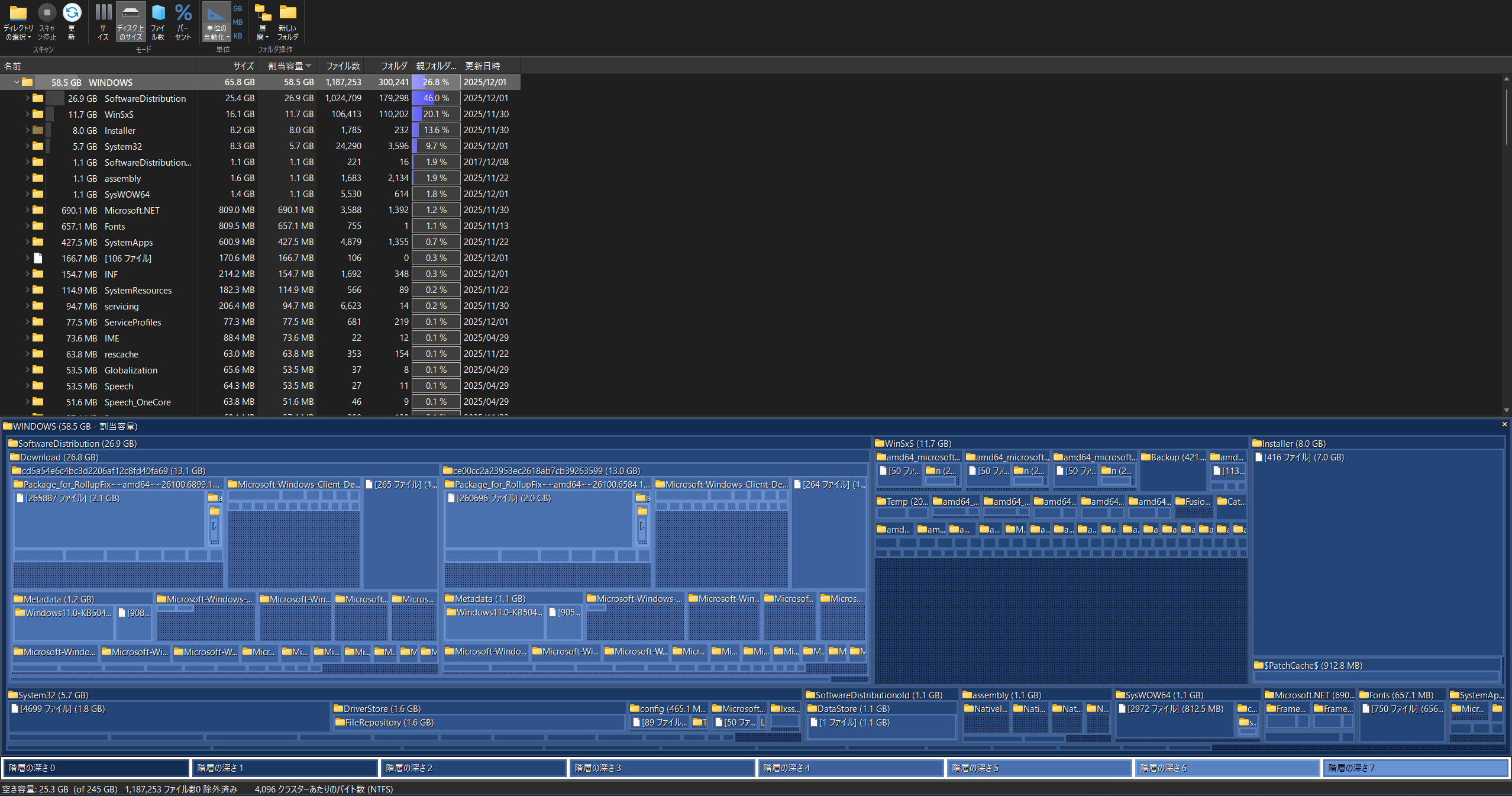This screenshot has height=796, width=1512.
Task: Toggle 単位の自動化 automatic units
Action: [216, 22]
